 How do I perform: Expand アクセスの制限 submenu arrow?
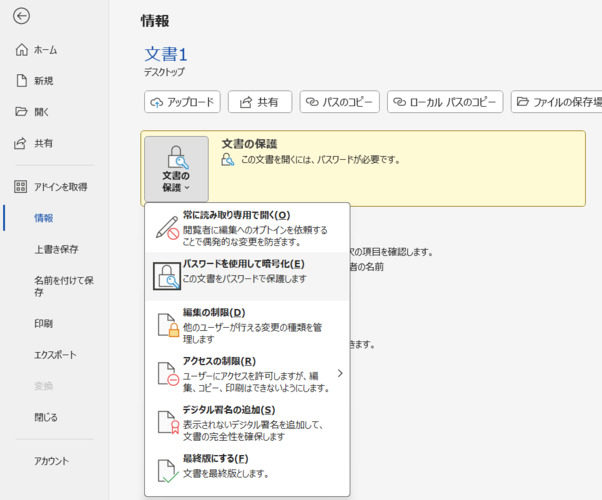tap(340, 373)
